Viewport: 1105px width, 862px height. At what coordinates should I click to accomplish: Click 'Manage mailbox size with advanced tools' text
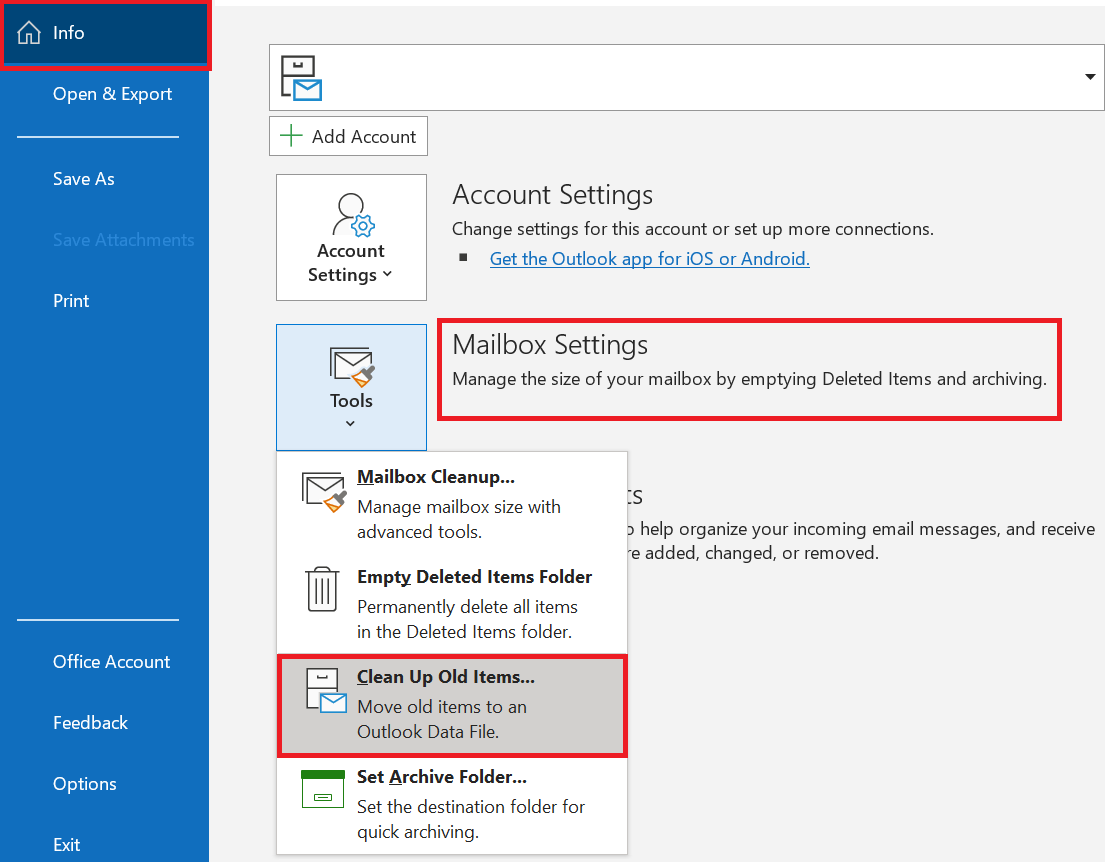pos(459,519)
